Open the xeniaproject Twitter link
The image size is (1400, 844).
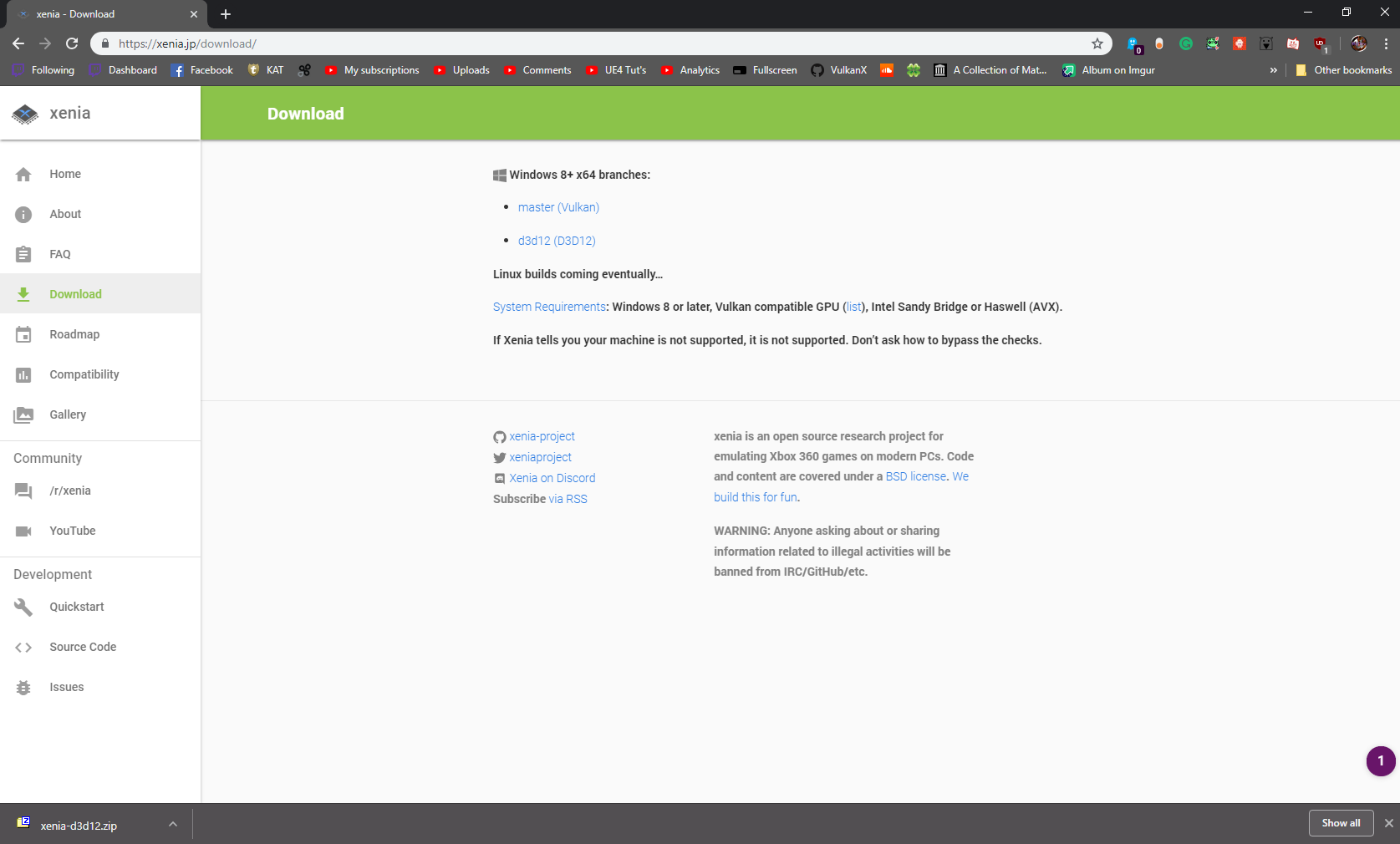540,457
